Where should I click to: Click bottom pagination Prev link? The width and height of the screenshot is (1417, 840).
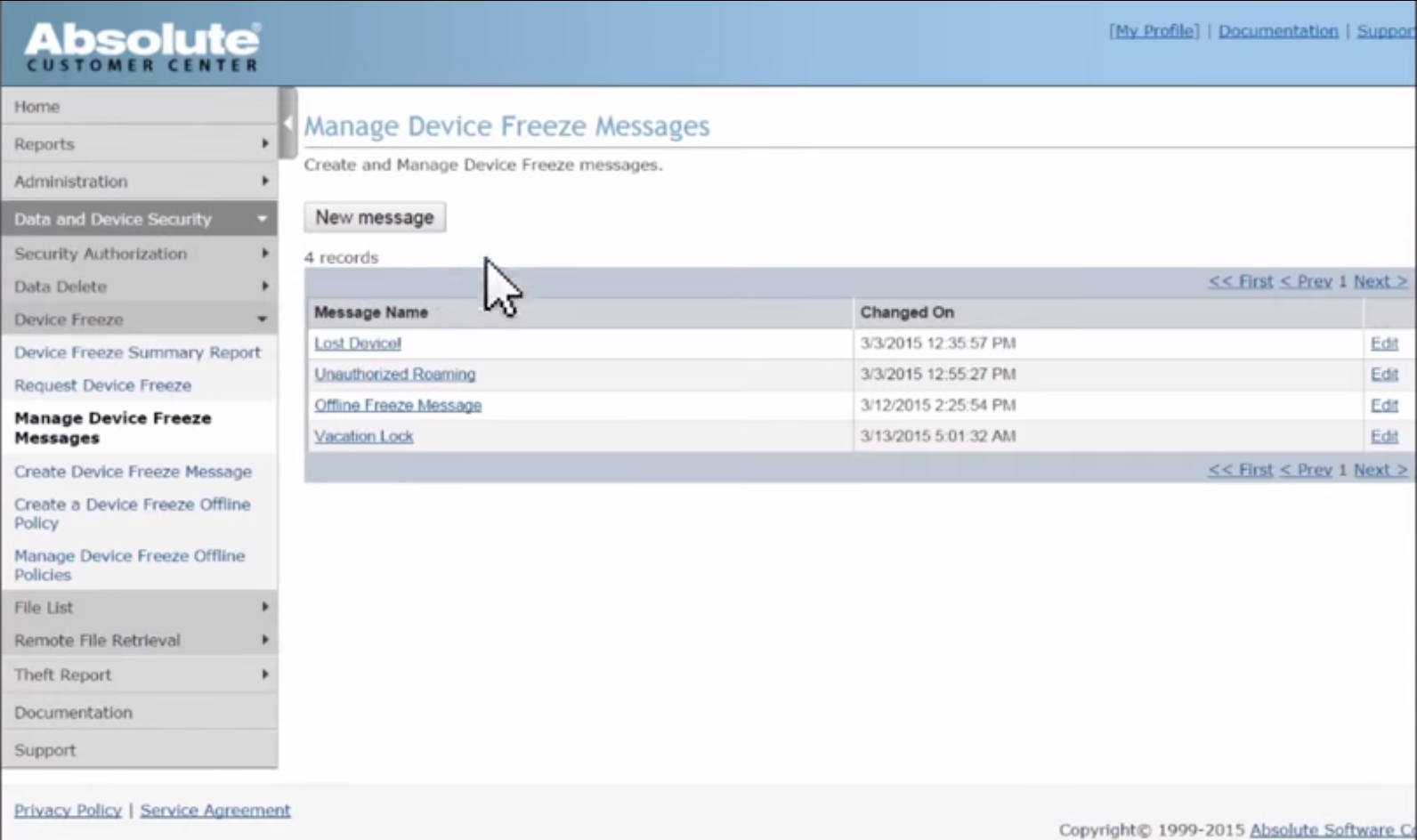click(x=1306, y=469)
